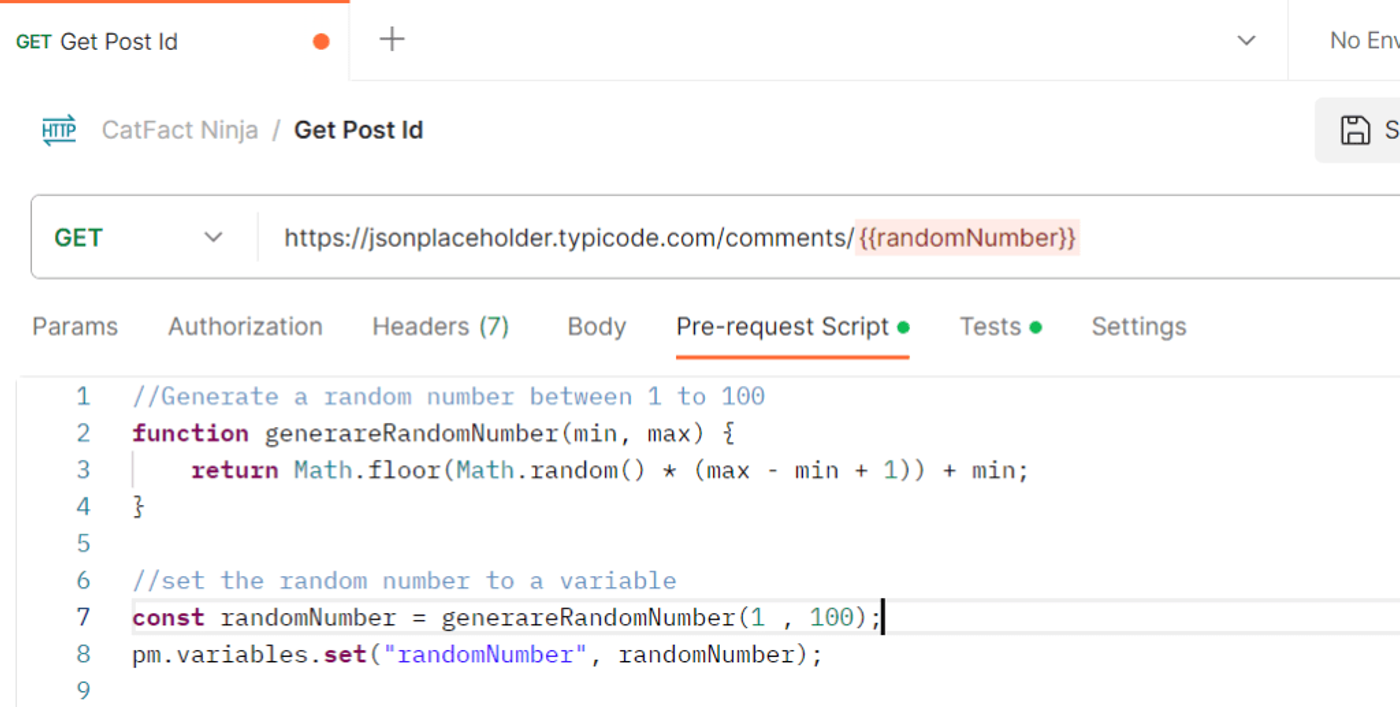
Task: Click the Save floppy disk icon
Action: click(x=1355, y=130)
